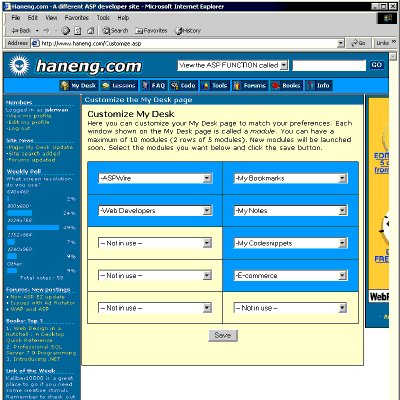Click the Log out link
This screenshot has width=400, height=400.
click(18, 128)
